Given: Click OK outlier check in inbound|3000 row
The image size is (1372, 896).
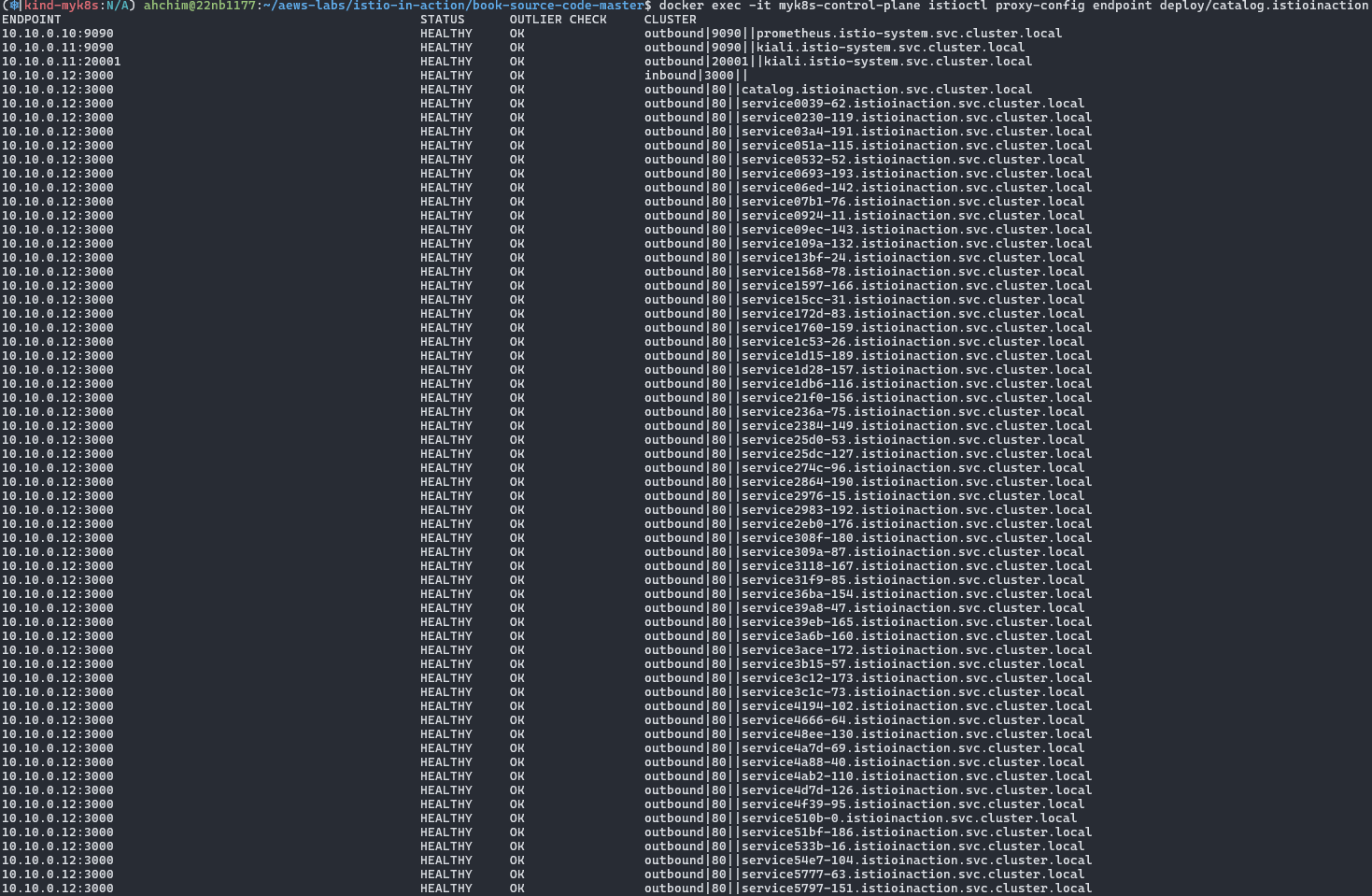Looking at the screenshot, I should 516,76.
